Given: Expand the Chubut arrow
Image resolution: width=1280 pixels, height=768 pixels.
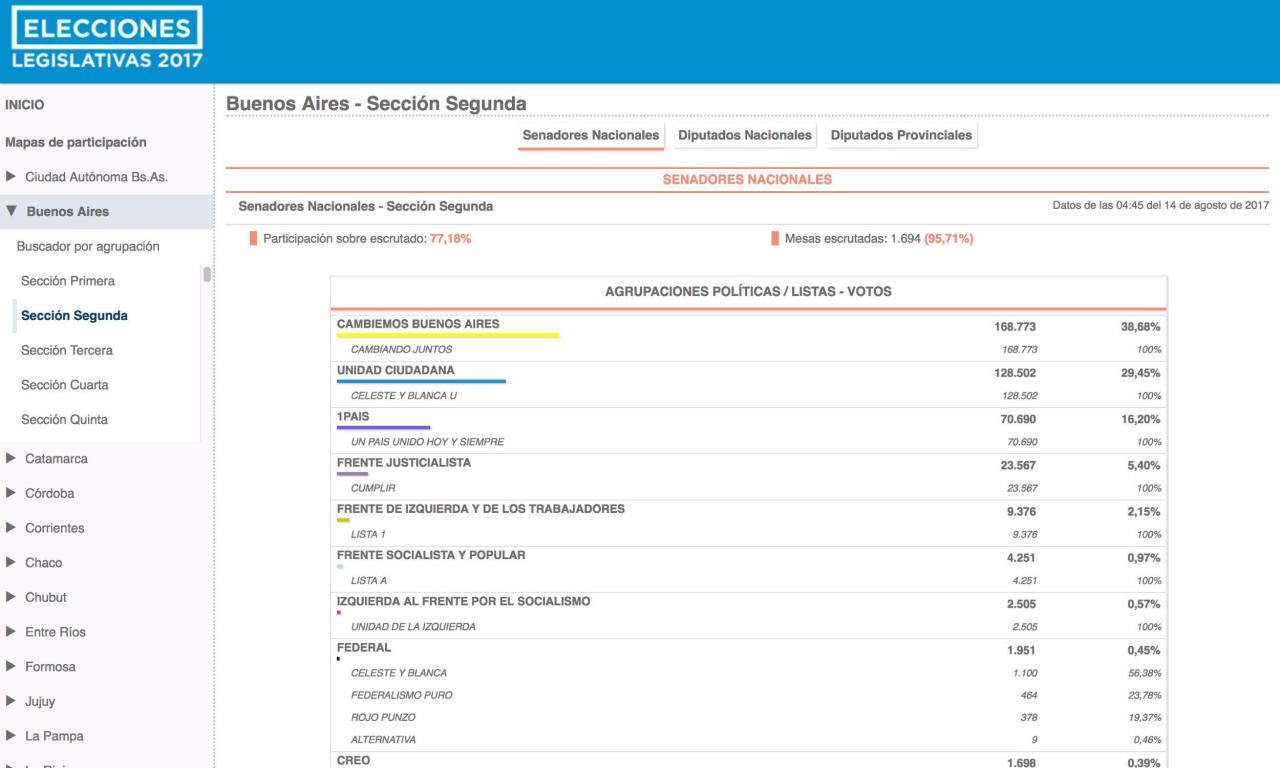Looking at the screenshot, I should click(11, 597).
